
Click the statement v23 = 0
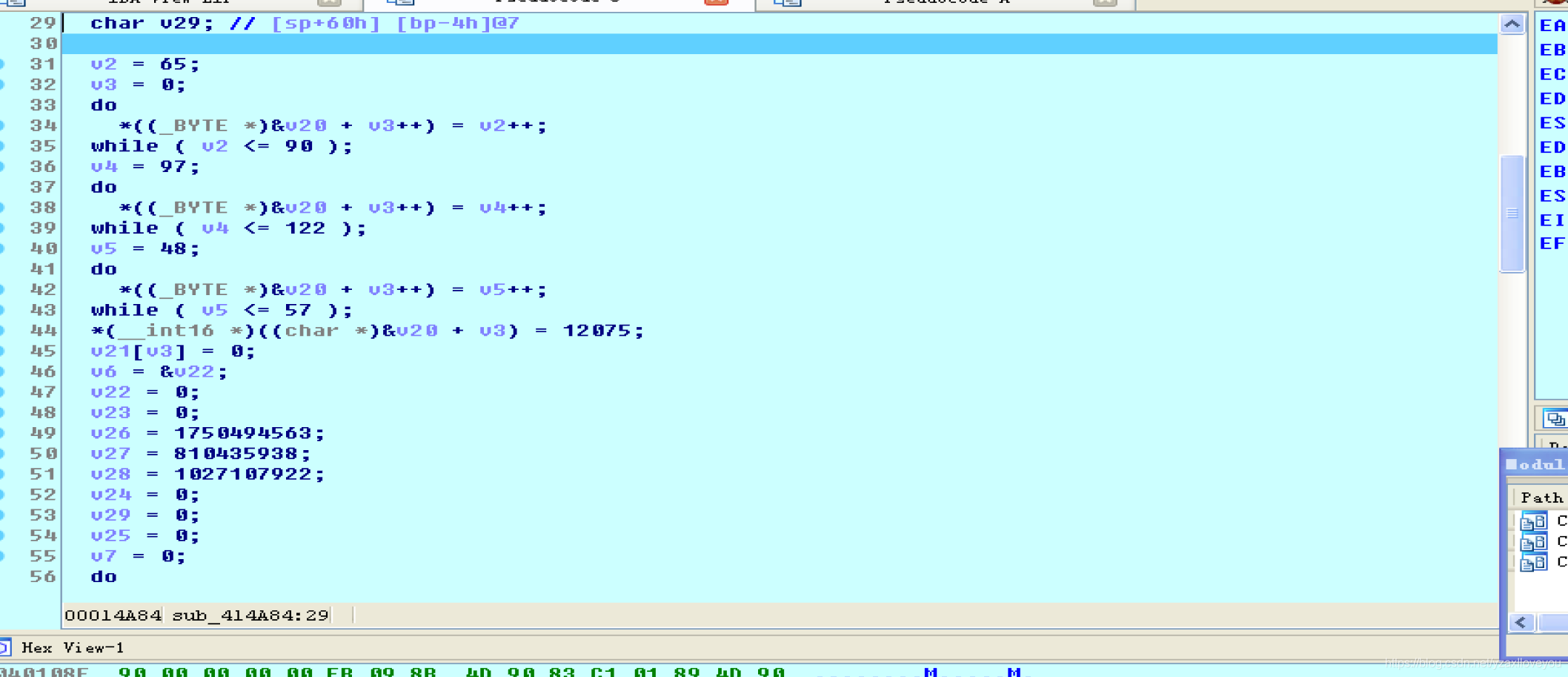(x=145, y=412)
